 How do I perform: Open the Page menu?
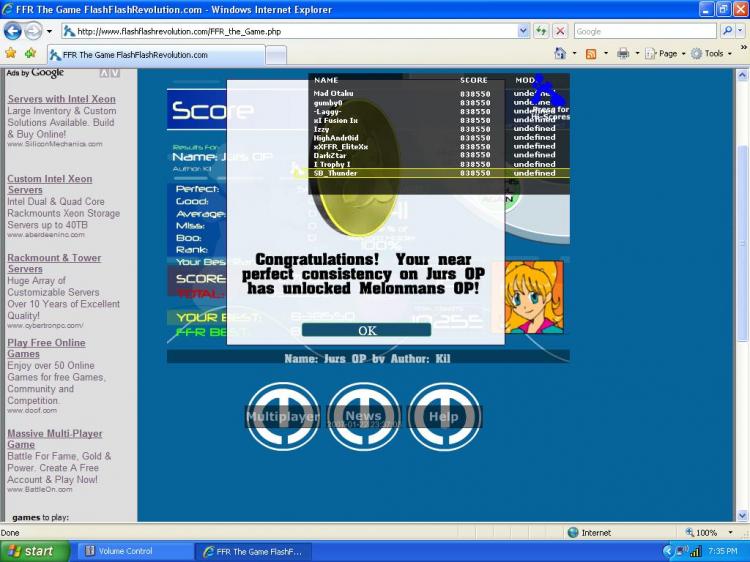pyautogui.click(x=665, y=54)
